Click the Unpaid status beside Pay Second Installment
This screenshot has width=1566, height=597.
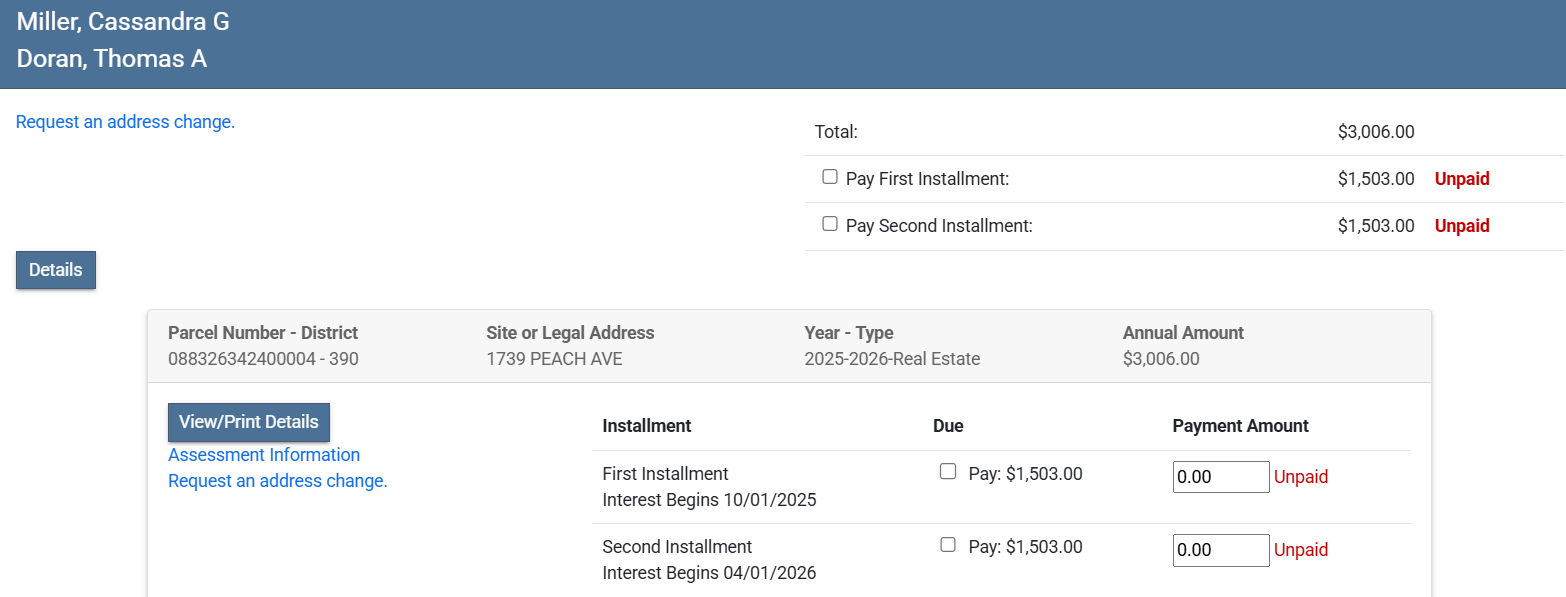tap(1461, 226)
